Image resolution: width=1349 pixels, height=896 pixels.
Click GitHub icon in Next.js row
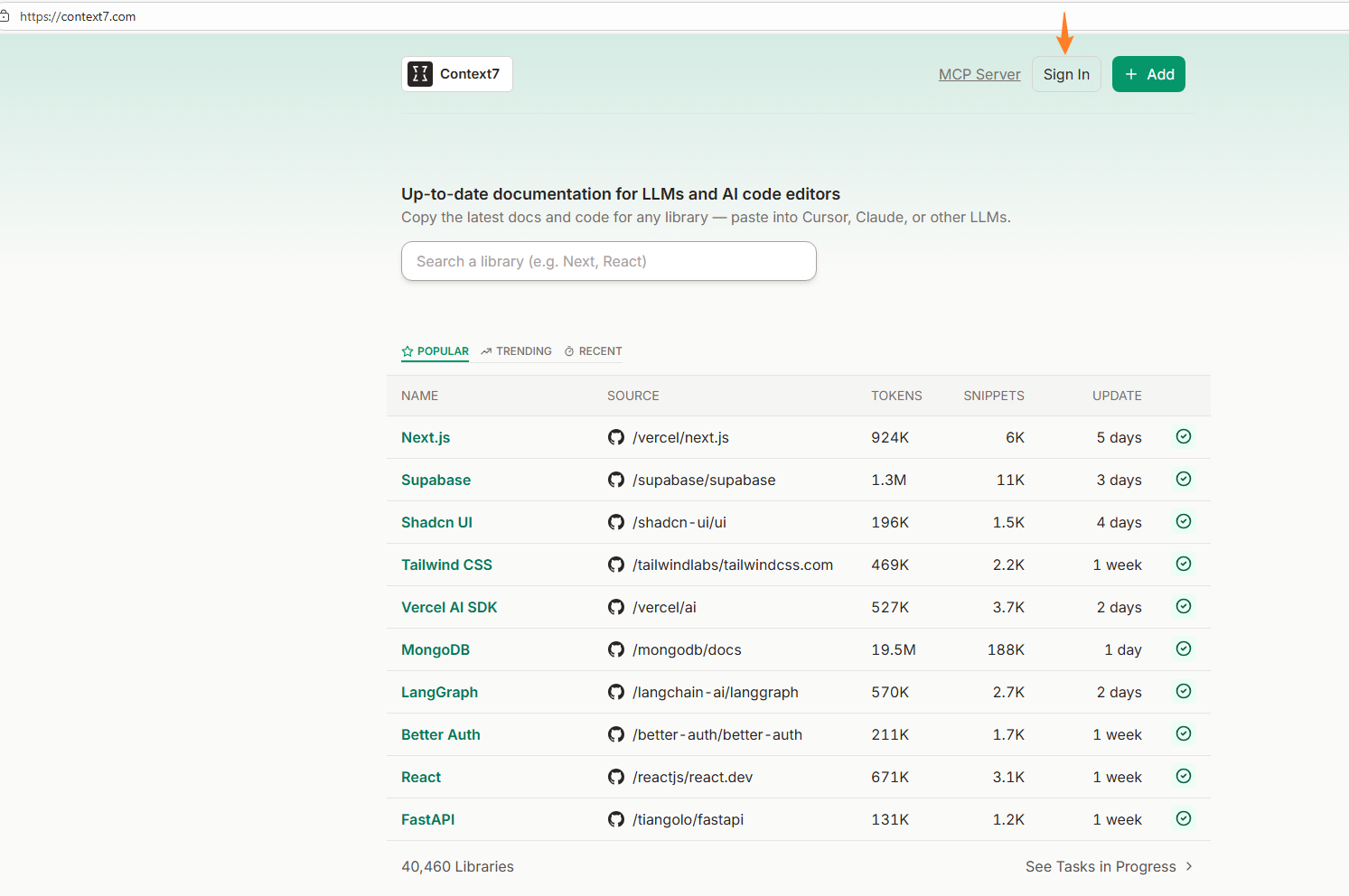[x=616, y=437]
